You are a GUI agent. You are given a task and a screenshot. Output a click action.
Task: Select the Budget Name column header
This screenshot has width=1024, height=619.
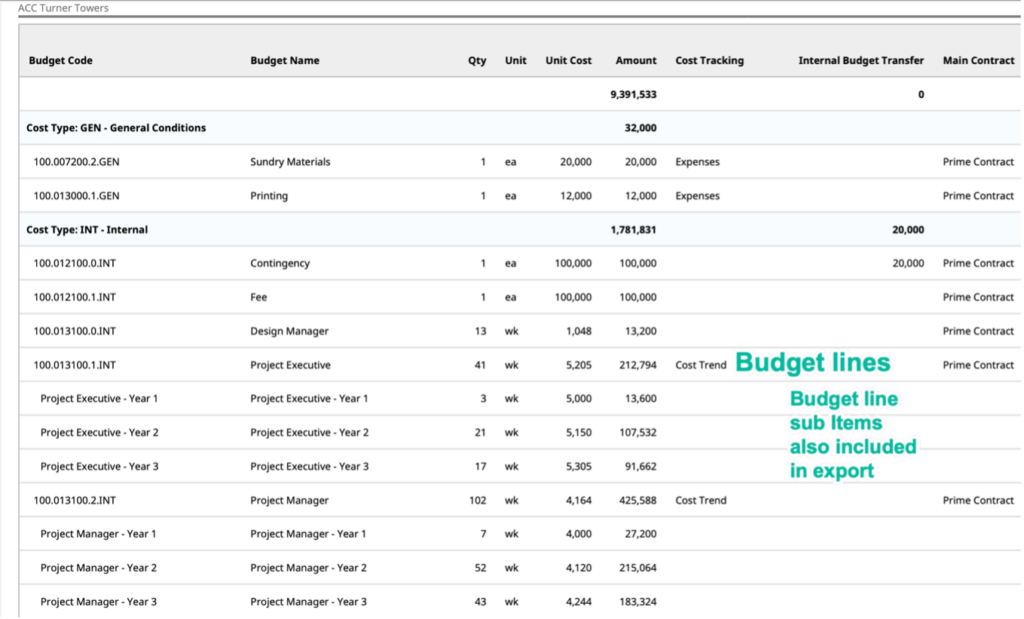[x=285, y=60]
